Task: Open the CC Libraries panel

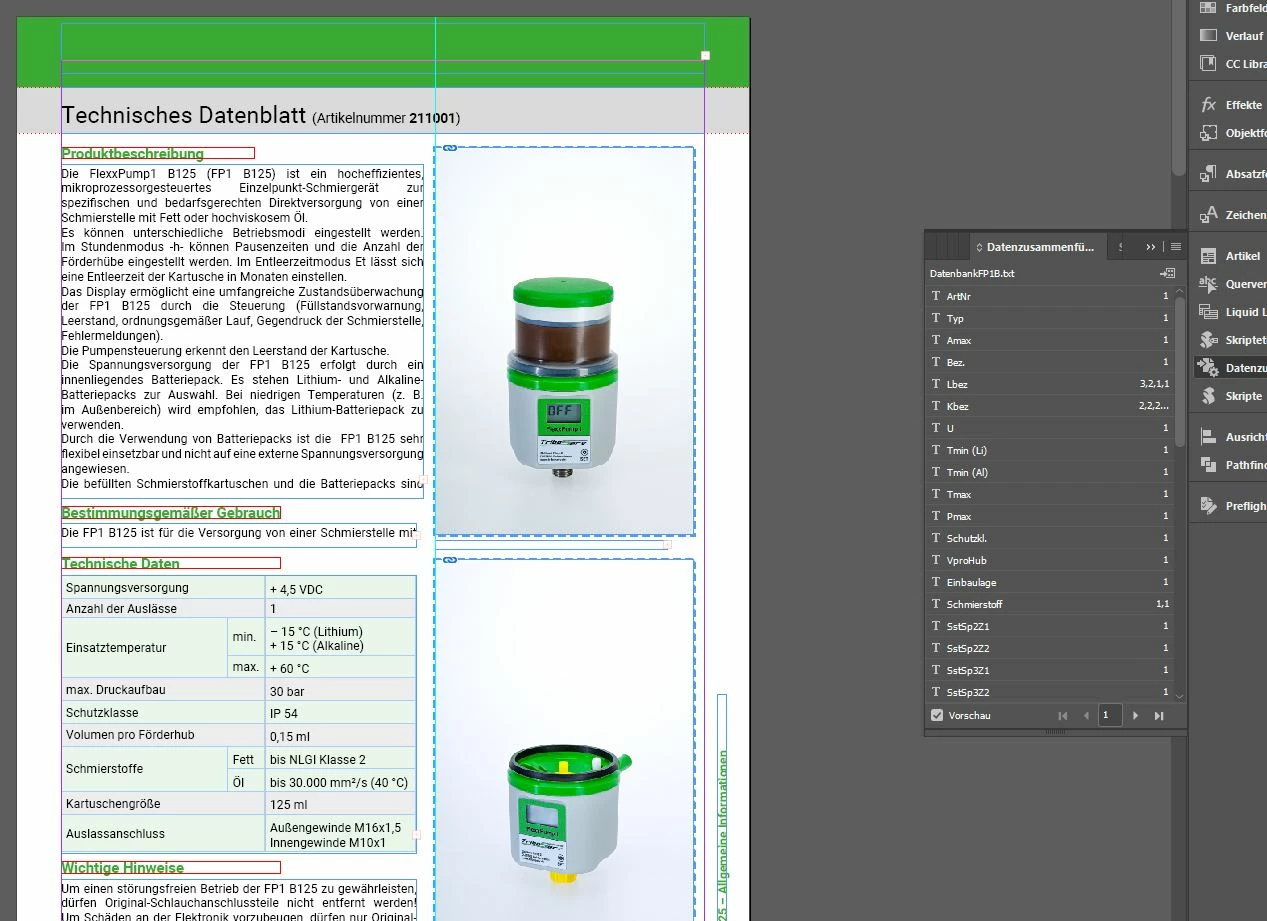Action: 1230,64
